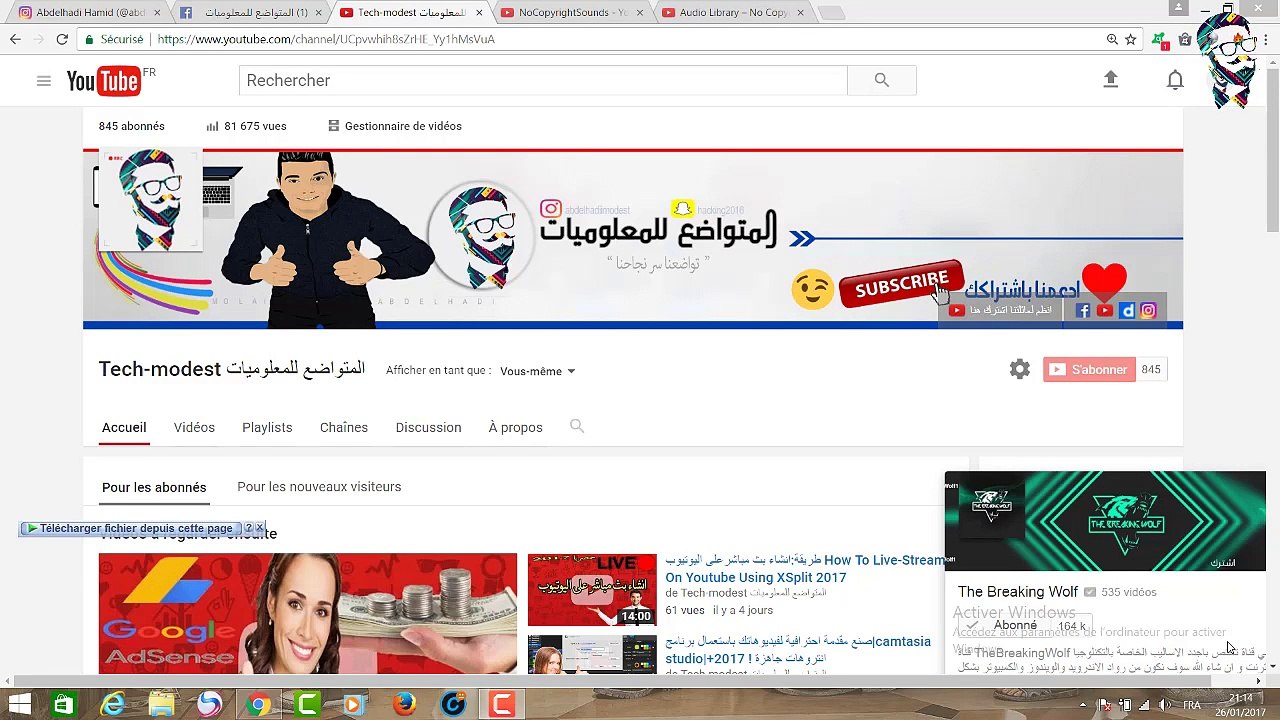Select Pour les nouveaux visiteurs view
Screen dimensions: 1280x720
(319, 486)
